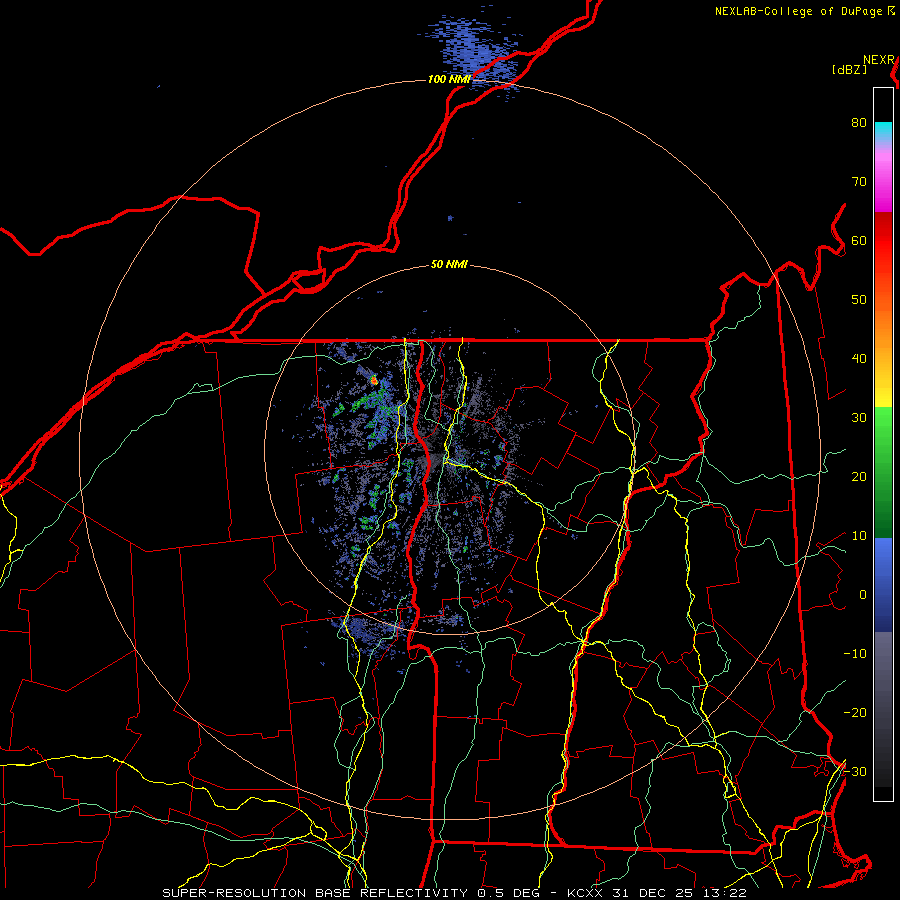The image size is (900, 900).
Task: Click the dBZ legend unit label
Action: 849,70
